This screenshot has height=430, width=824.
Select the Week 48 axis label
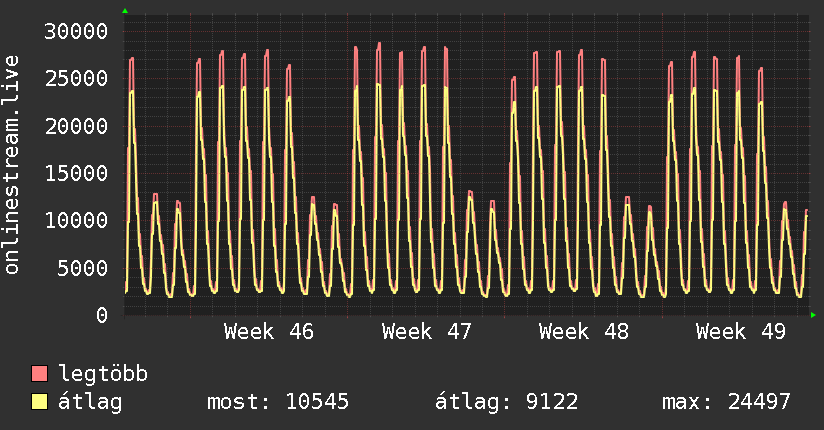click(583, 331)
